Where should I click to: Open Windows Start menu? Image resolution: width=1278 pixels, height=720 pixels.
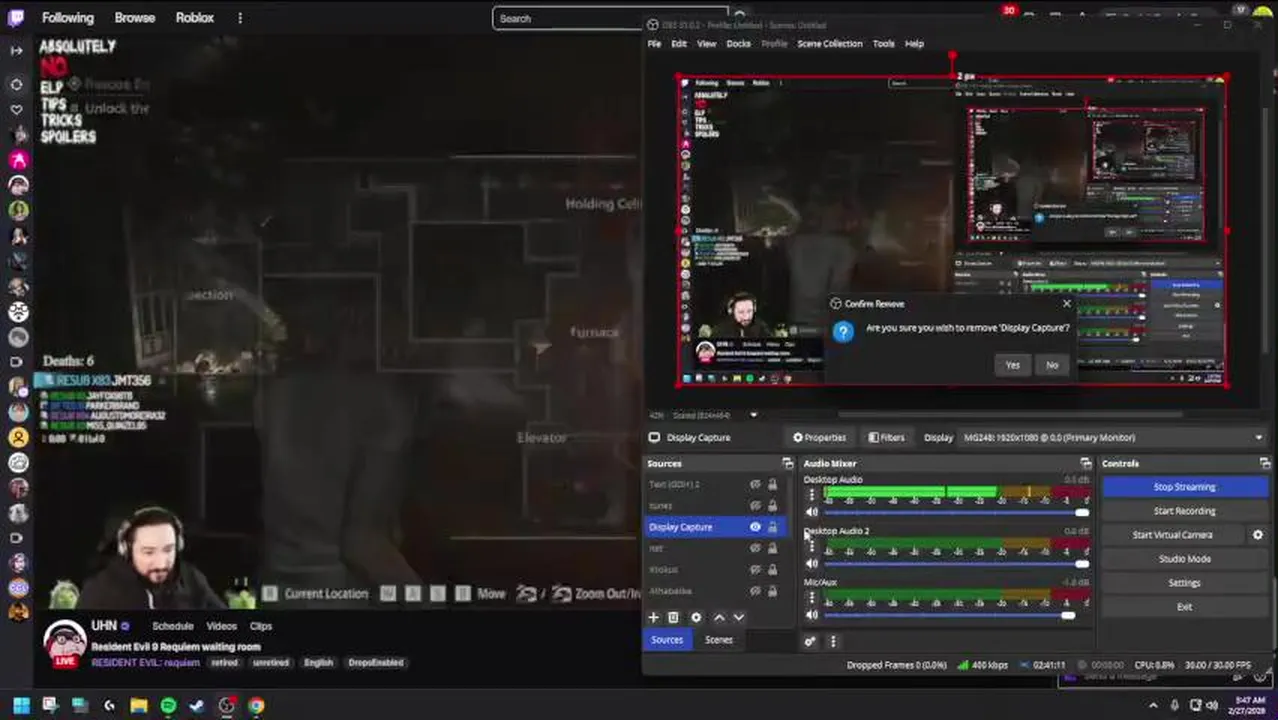21,706
